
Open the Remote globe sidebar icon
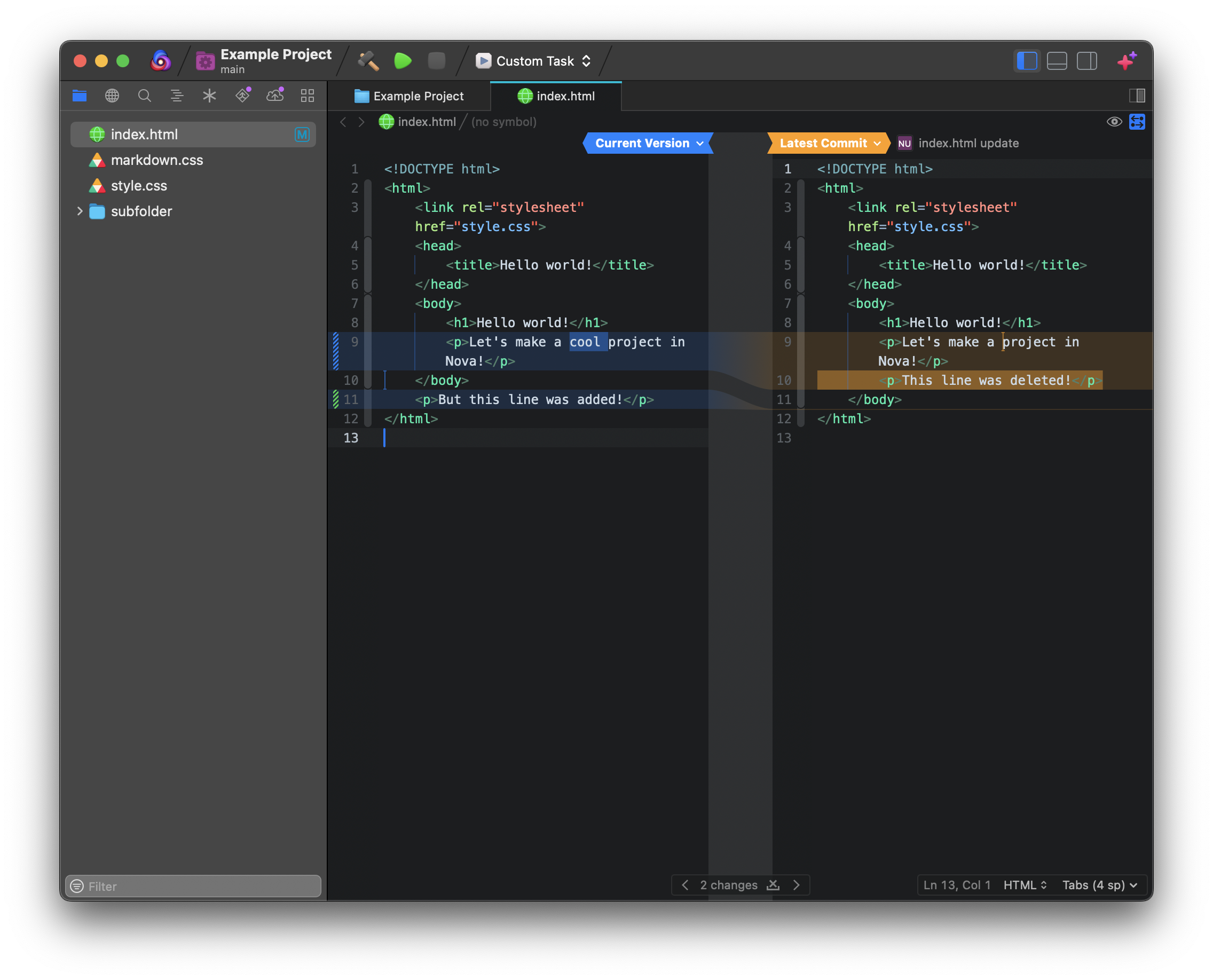pos(112,96)
